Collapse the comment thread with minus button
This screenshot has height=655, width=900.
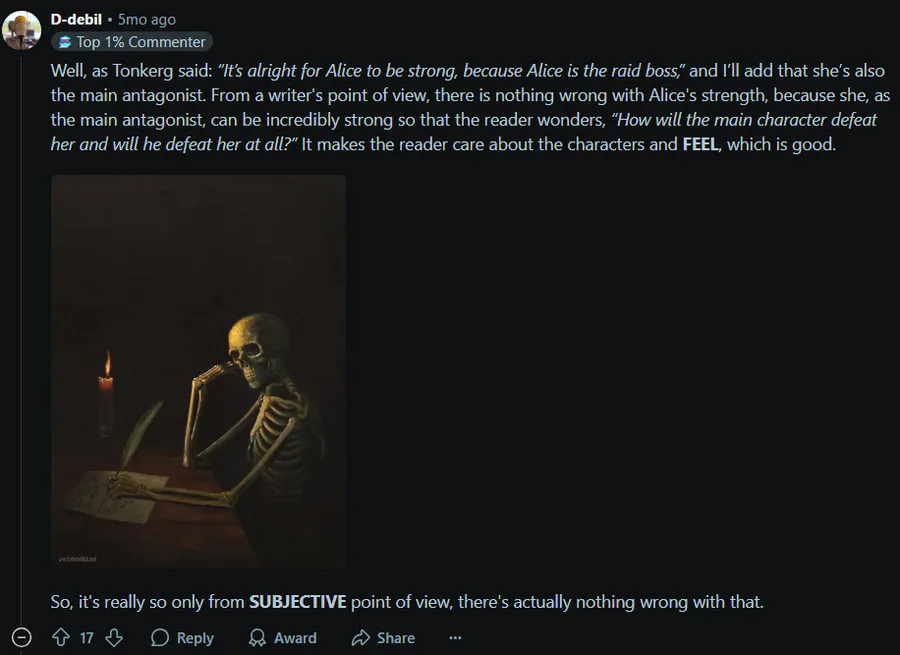22,637
